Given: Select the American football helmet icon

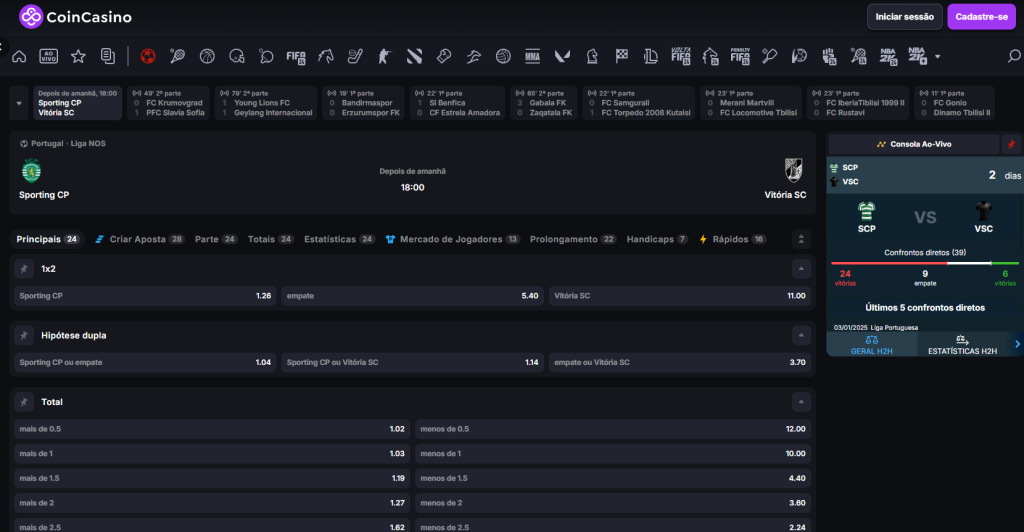Looking at the screenshot, I should pyautogui.click(x=236, y=57).
